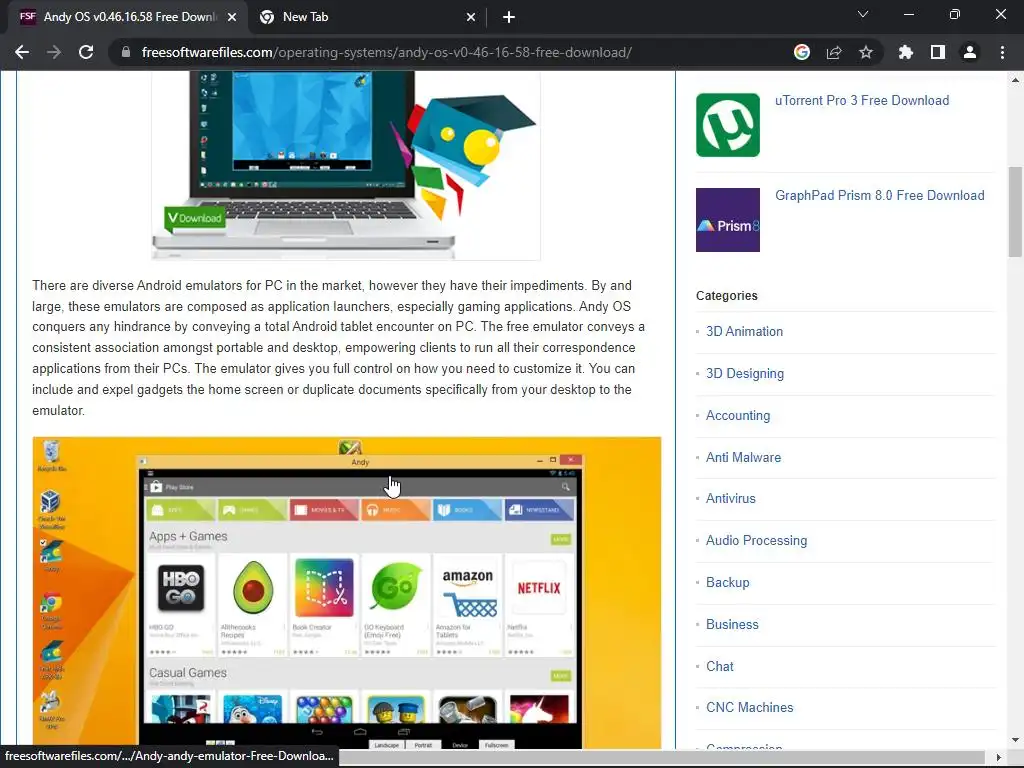
Task: Open the Backup category
Action: (x=728, y=583)
